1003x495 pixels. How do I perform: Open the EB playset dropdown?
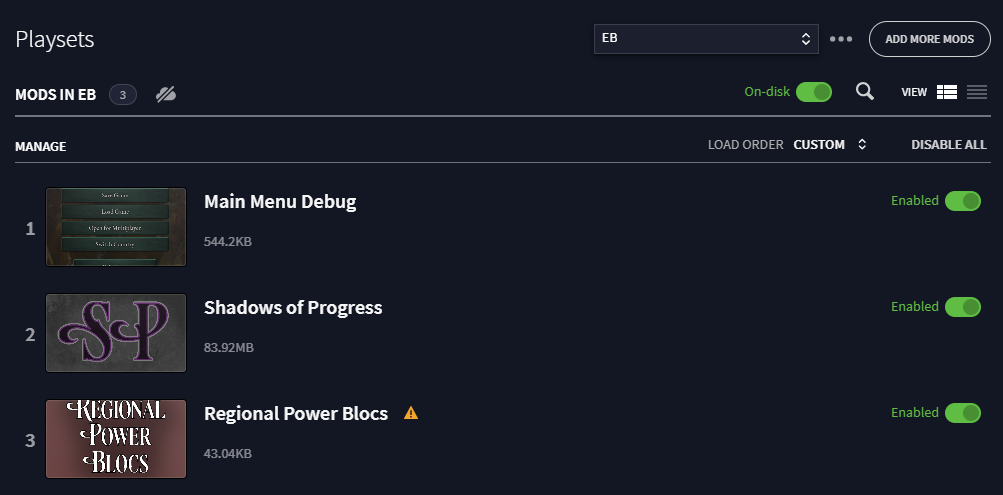pyautogui.click(x=706, y=39)
